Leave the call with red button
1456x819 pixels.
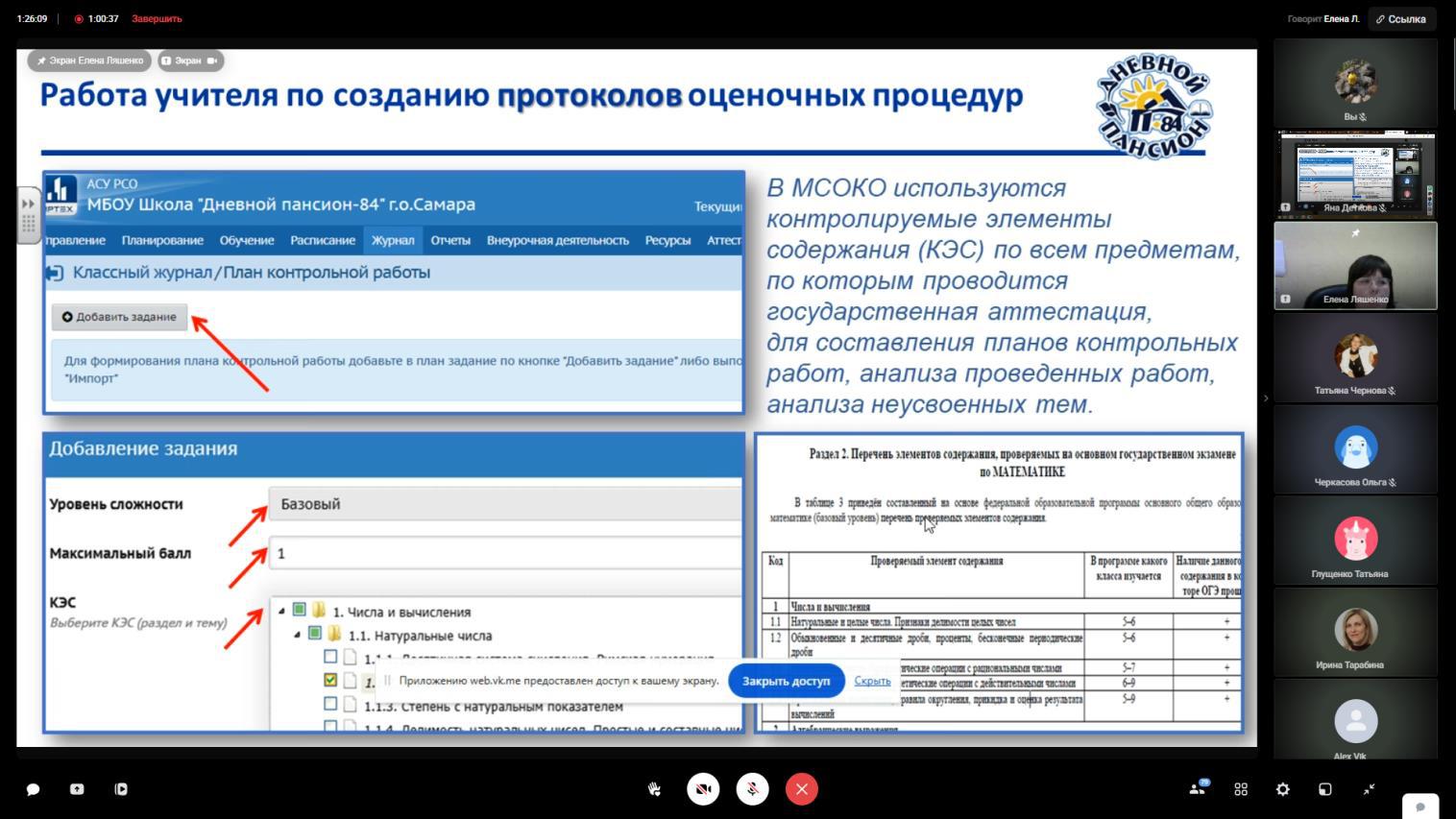pyautogui.click(x=802, y=789)
